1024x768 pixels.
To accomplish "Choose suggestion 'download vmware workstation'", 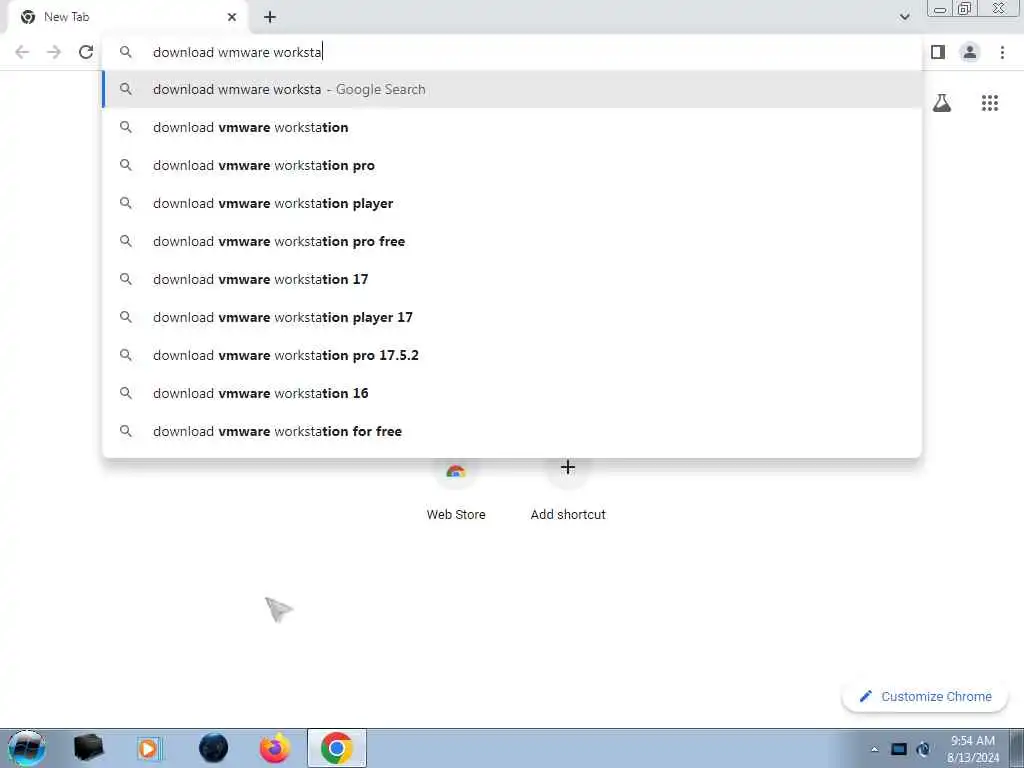I will 512,127.
